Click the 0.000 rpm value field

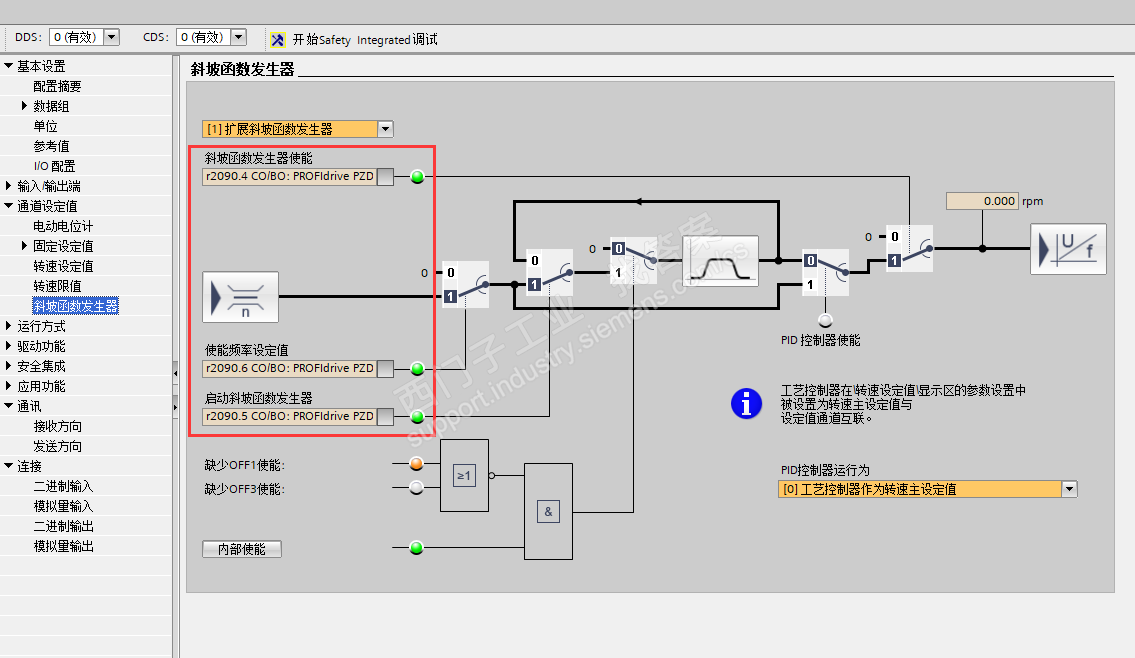[982, 201]
